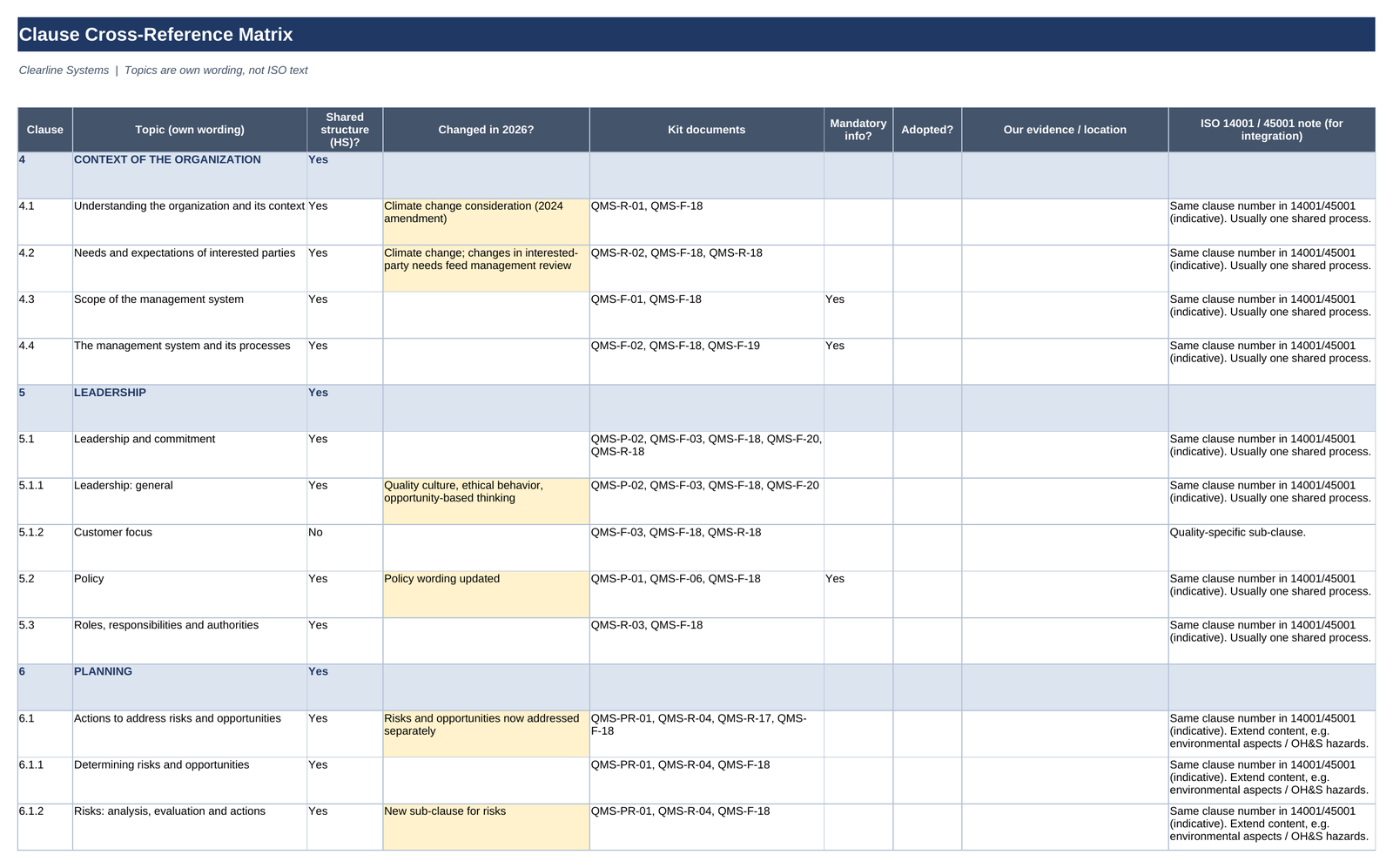Select "Actions to address risks and opportunities" cell
Image resolution: width=1393 pixels, height=868 pixels.
tap(190, 734)
